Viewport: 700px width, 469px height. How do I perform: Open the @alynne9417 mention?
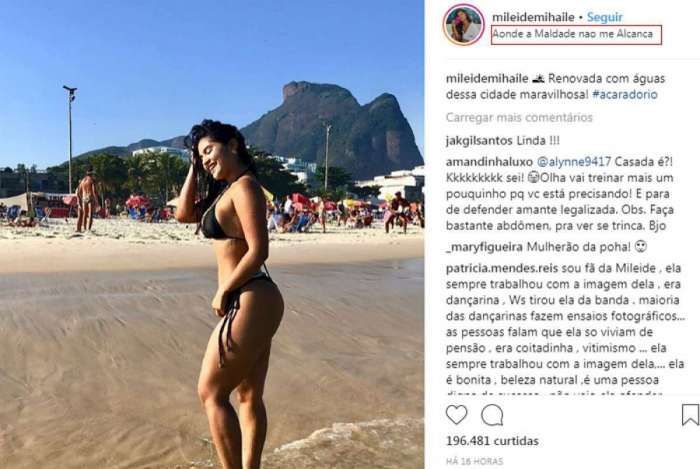573,162
